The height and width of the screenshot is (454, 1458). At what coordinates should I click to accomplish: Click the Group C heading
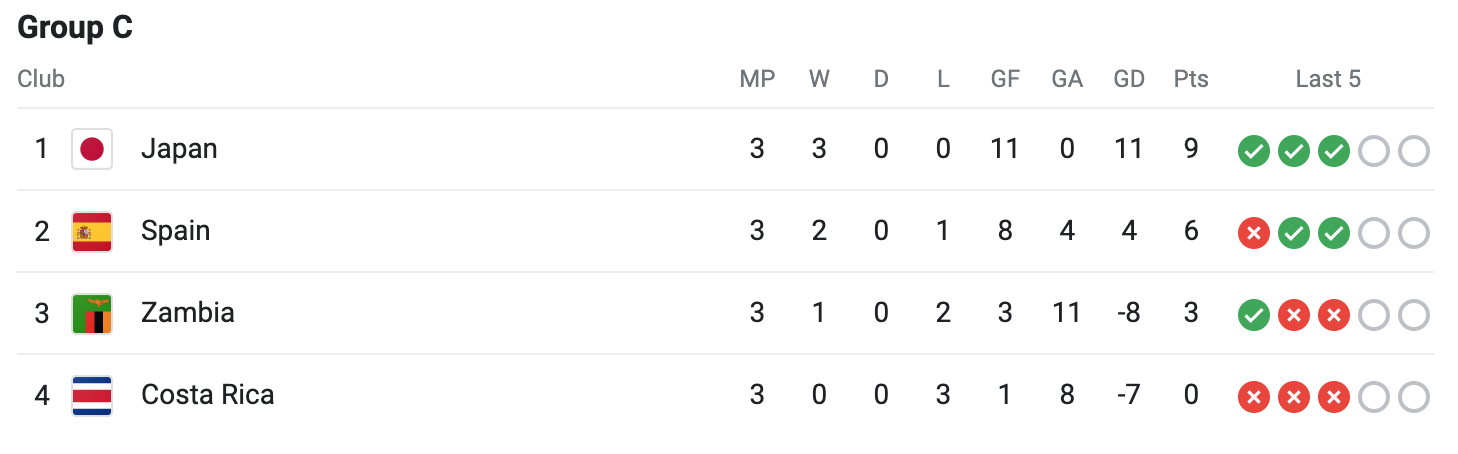(75, 28)
